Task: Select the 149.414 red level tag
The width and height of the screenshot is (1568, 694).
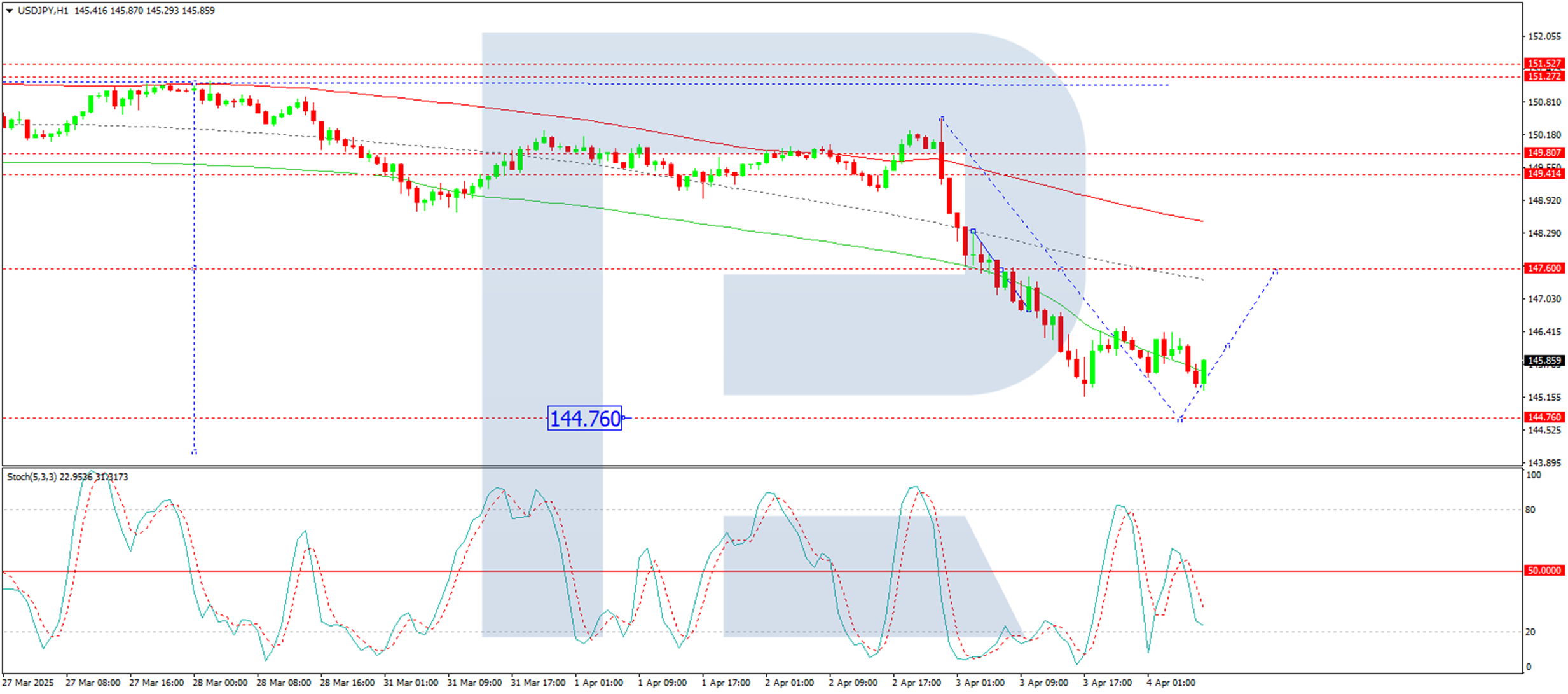Action: pyautogui.click(x=1544, y=174)
